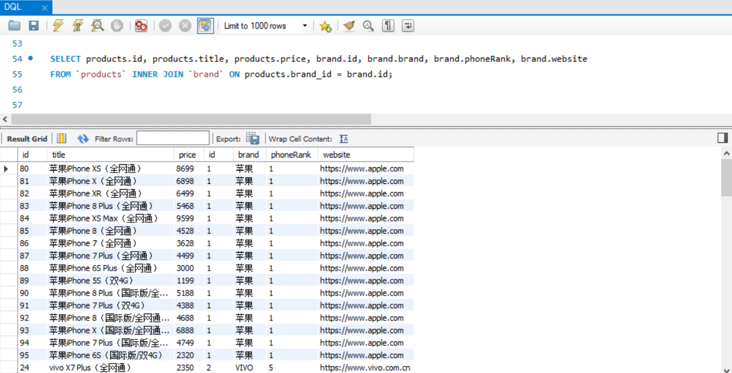This screenshot has width=732, height=373.
Task: Execute the query with lightning bolt icon
Action: 58,26
